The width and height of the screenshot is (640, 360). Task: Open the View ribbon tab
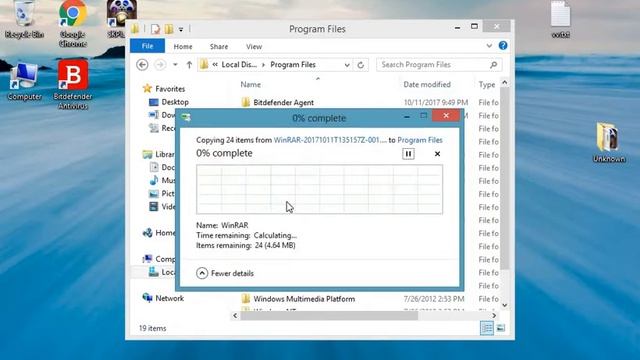[x=254, y=47]
